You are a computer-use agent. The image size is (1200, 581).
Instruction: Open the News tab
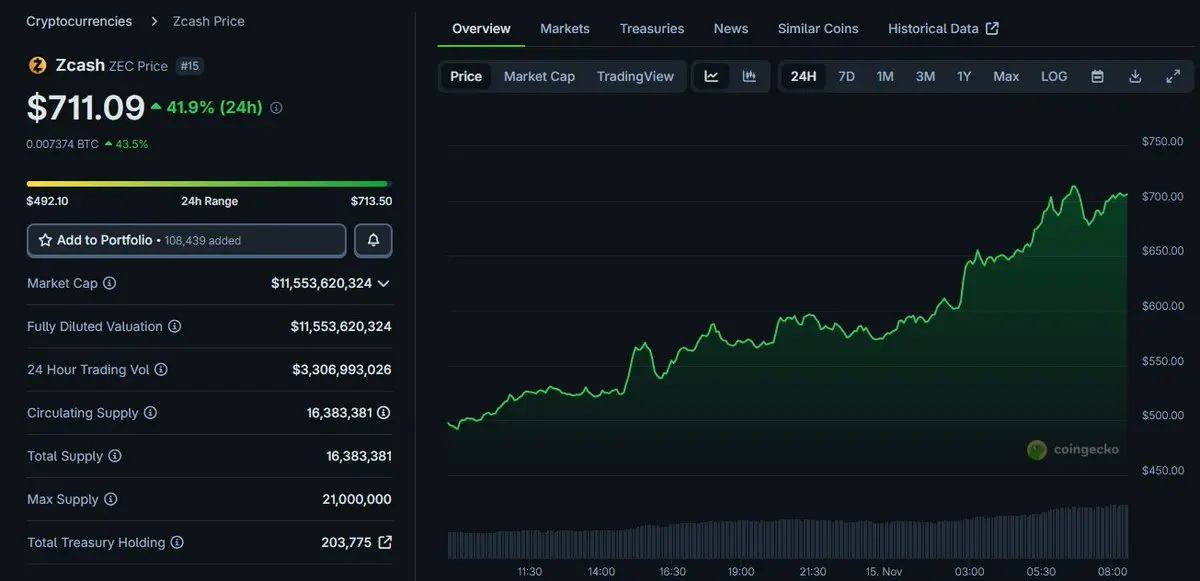pyautogui.click(x=731, y=28)
